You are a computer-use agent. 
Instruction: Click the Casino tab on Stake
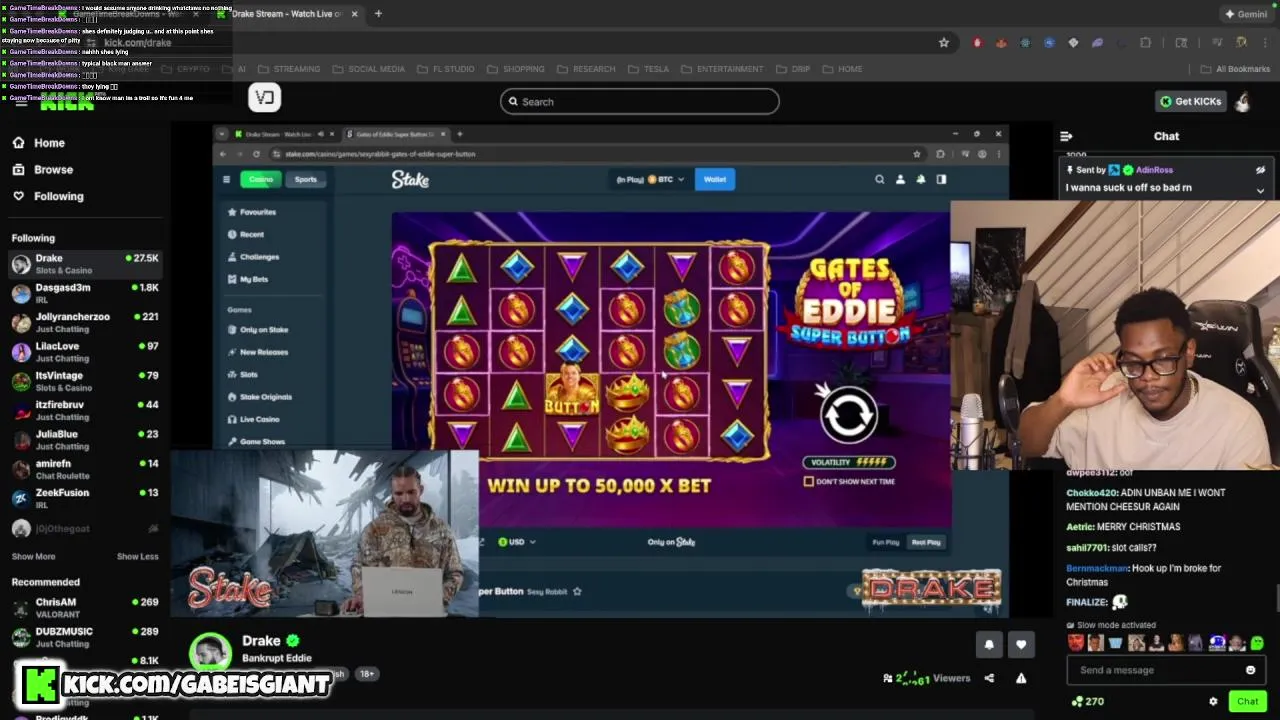261,179
